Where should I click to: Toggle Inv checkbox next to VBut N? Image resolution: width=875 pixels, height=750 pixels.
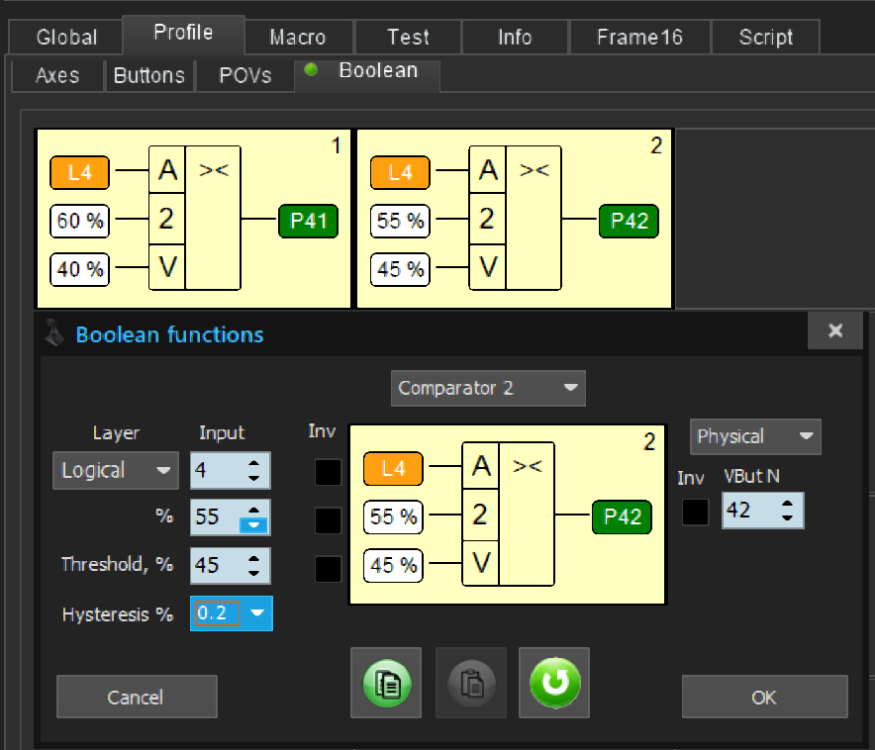point(695,512)
